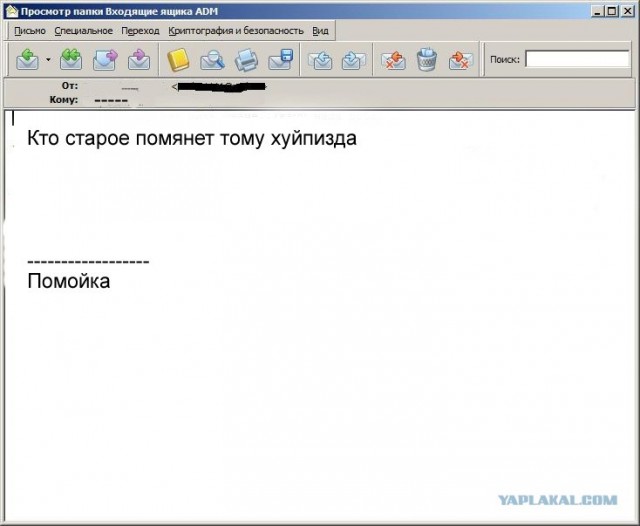The image size is (640, 526).
Task: Click the Reply All double-arrow envelope icon
Action: point(71,59)
